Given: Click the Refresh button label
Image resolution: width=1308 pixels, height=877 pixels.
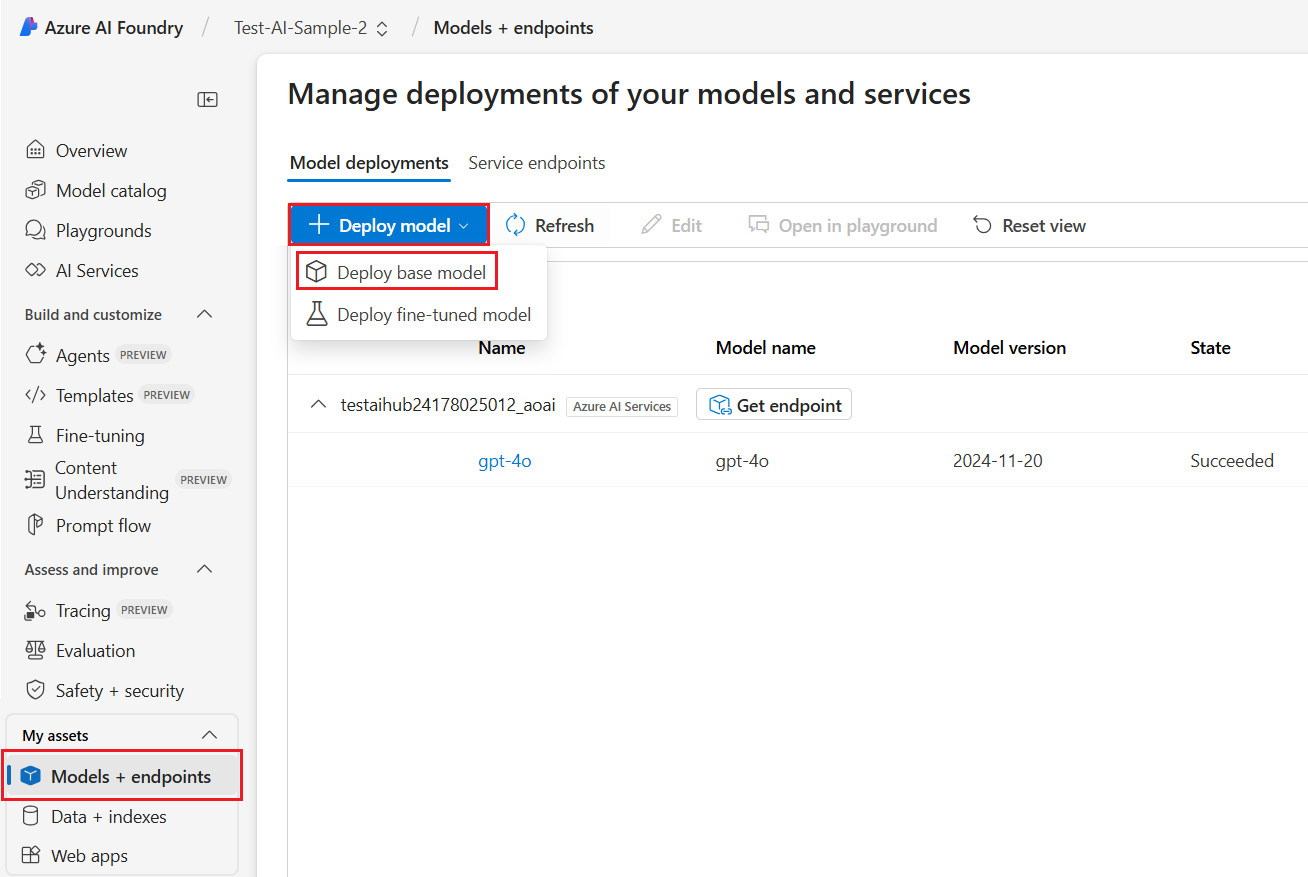Looking at the screenshot, I should pos(565,226).
